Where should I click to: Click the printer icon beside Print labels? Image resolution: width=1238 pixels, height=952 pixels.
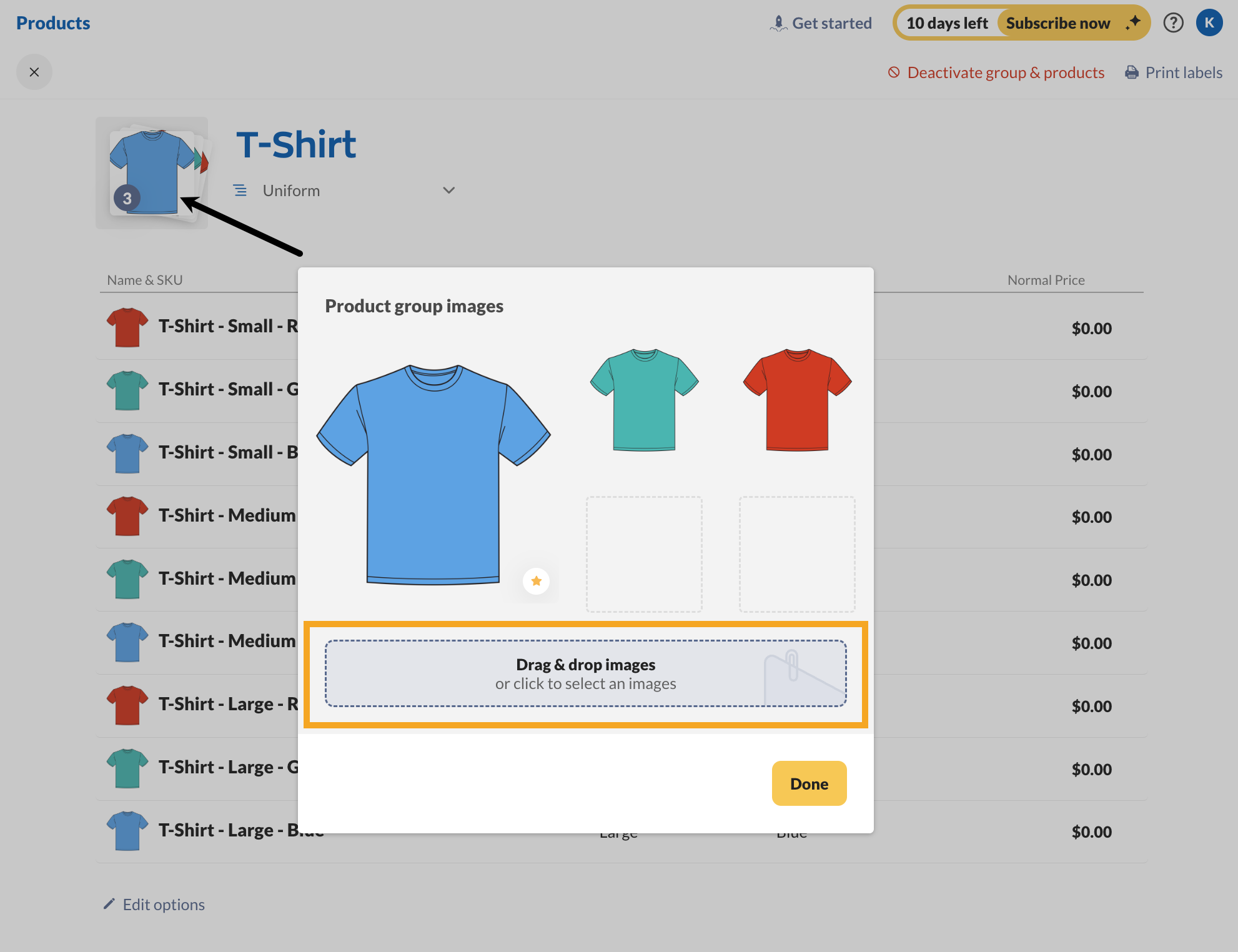tap(1132, 72)
